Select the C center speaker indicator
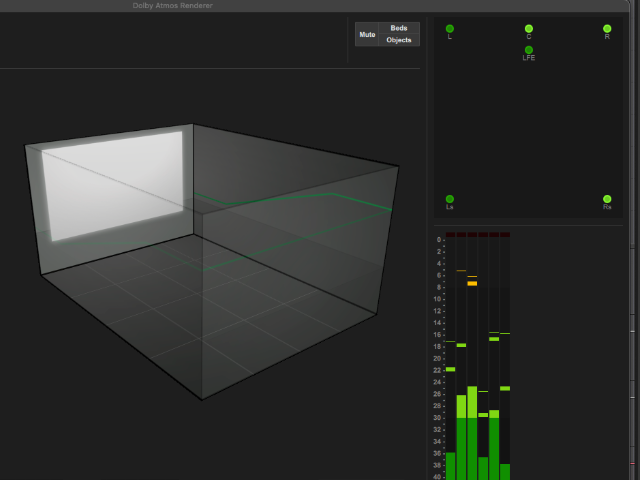Screen dimensions: 640x480 pos(529,29)
